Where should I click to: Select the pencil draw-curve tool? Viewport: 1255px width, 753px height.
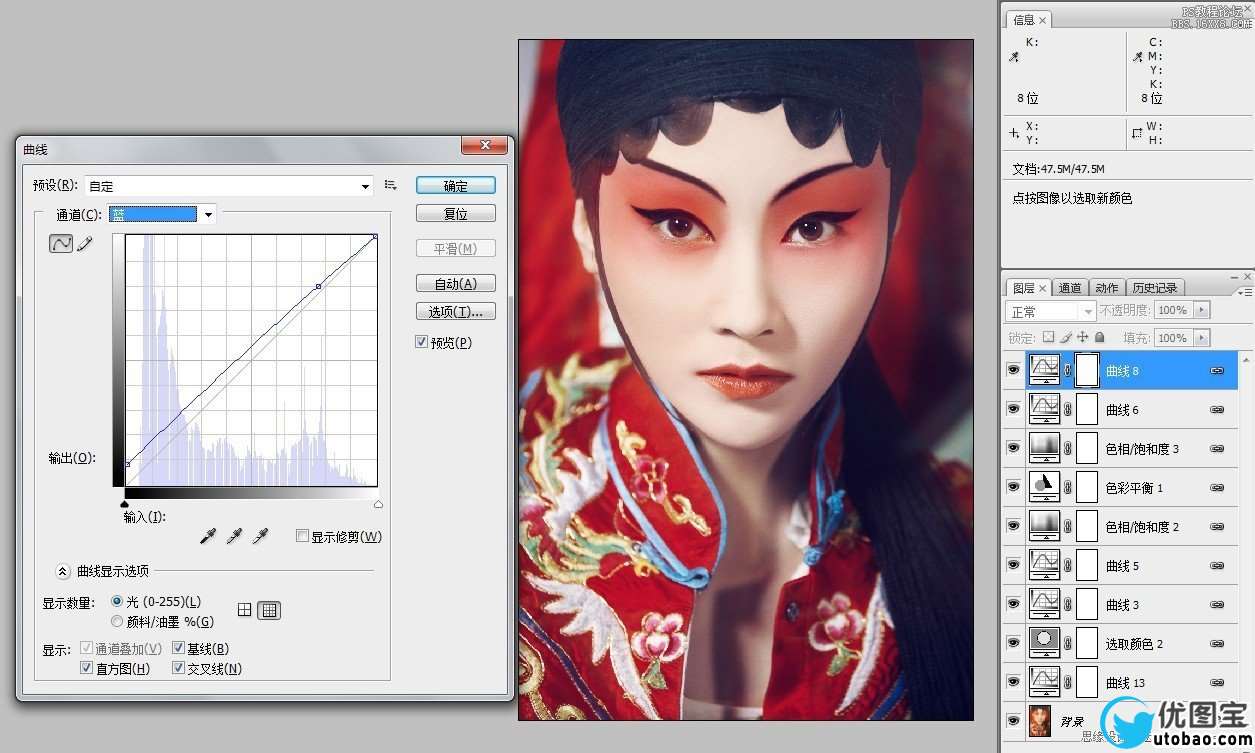[85, 243]
